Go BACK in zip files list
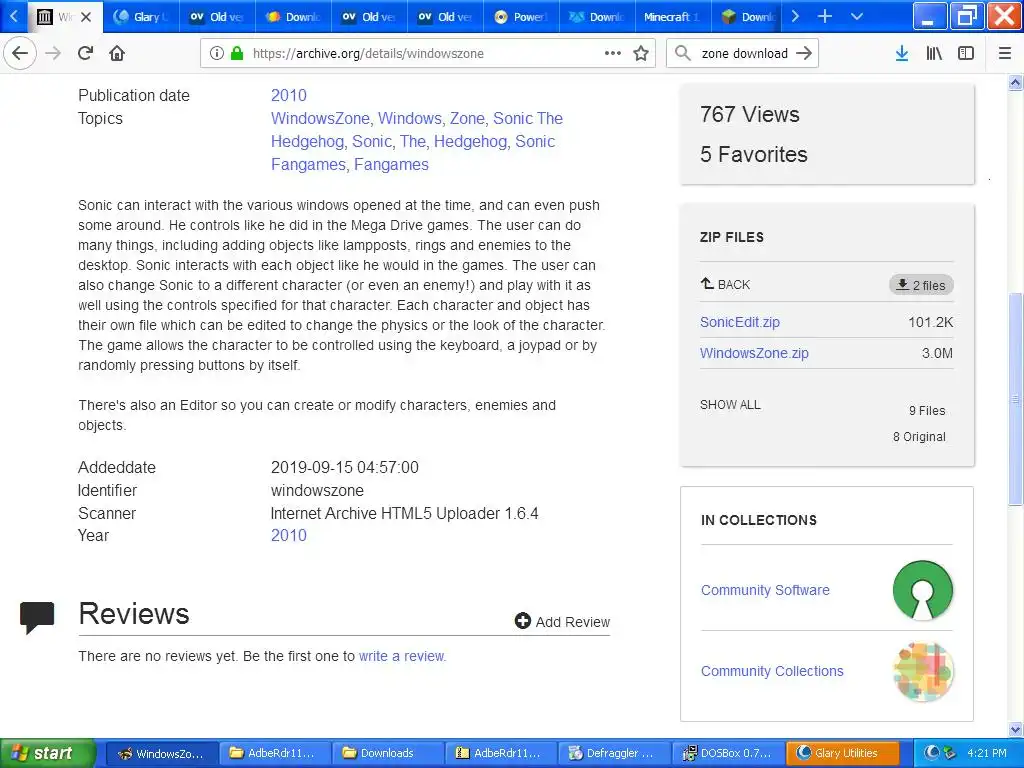Viewport: 1024px width, 768px height. 725,285
